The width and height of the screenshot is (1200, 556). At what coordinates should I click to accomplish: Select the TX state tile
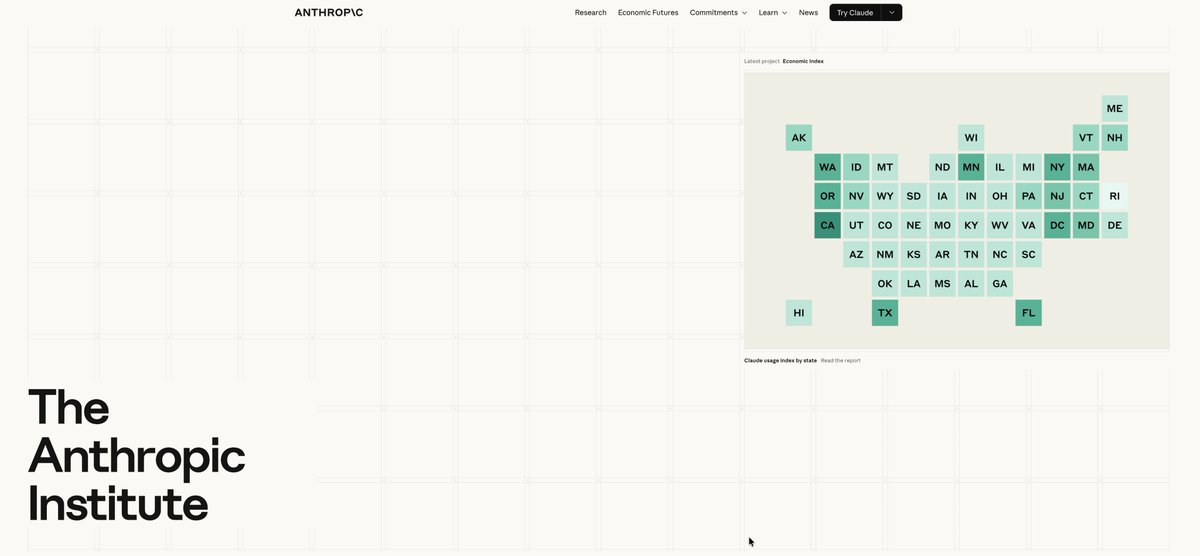(x=885, y=312)
